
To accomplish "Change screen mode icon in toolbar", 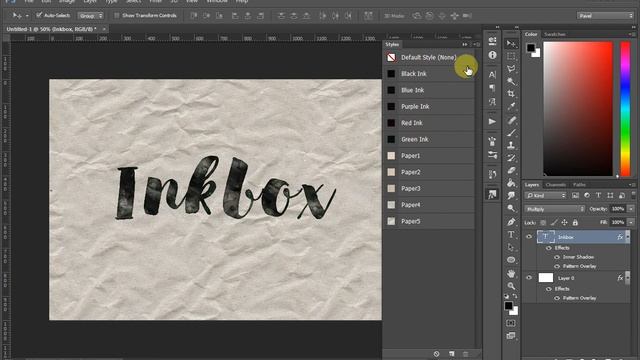I will pos(511,336).
